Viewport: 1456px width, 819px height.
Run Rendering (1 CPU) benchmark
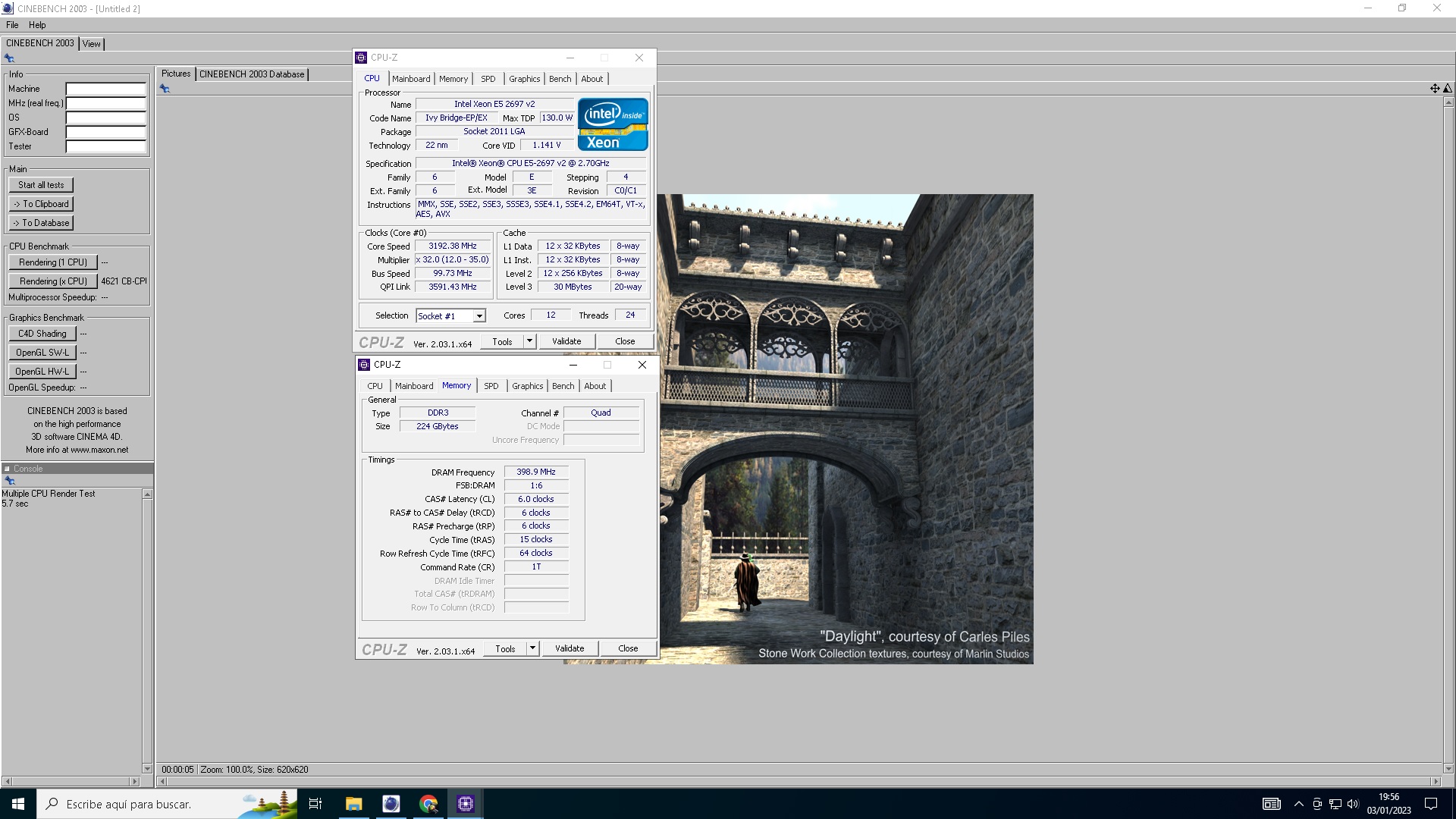pyautogui.click(x=53, y=262)
